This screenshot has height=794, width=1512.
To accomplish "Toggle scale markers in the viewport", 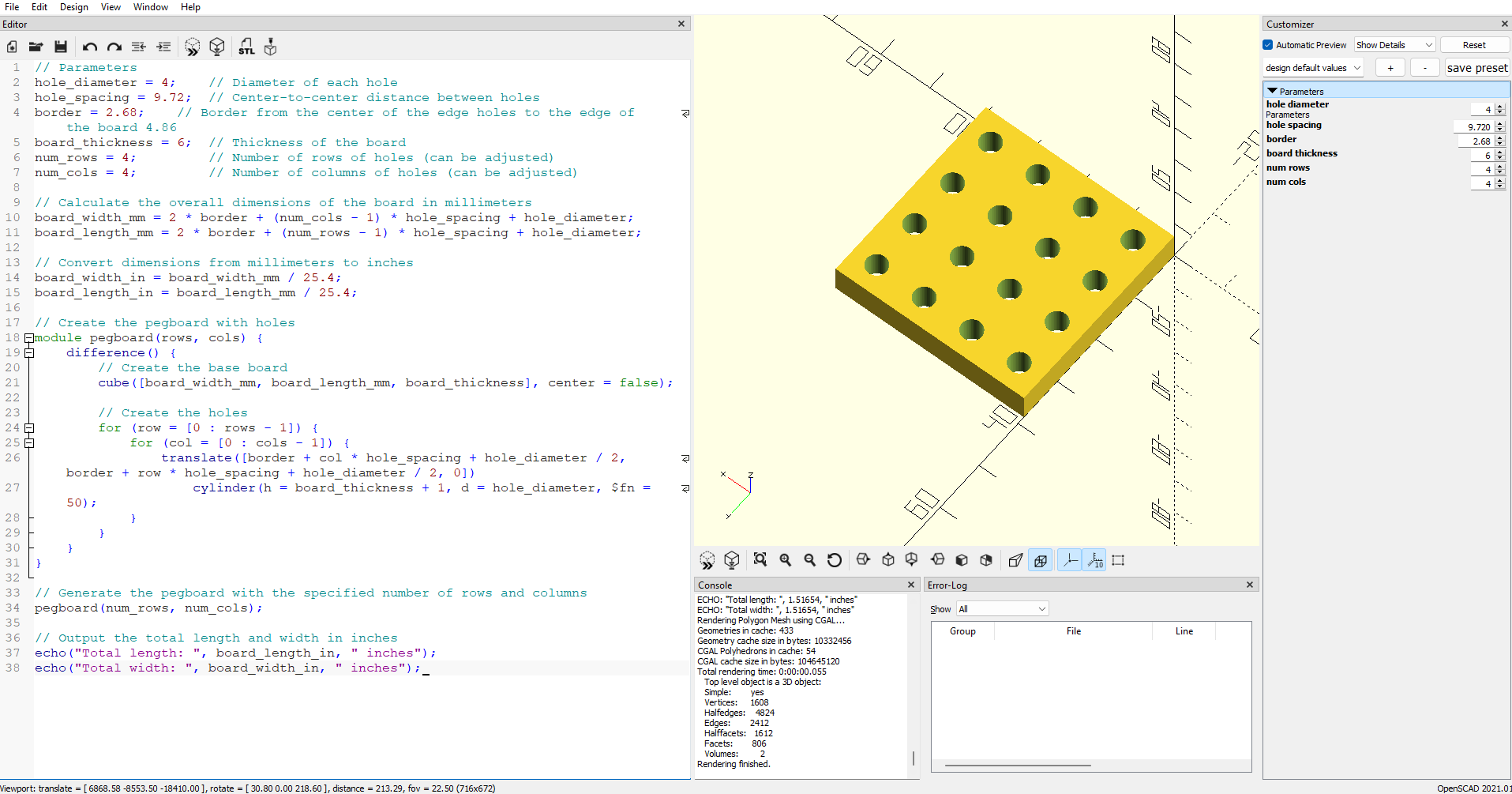I will [1095, 560].
